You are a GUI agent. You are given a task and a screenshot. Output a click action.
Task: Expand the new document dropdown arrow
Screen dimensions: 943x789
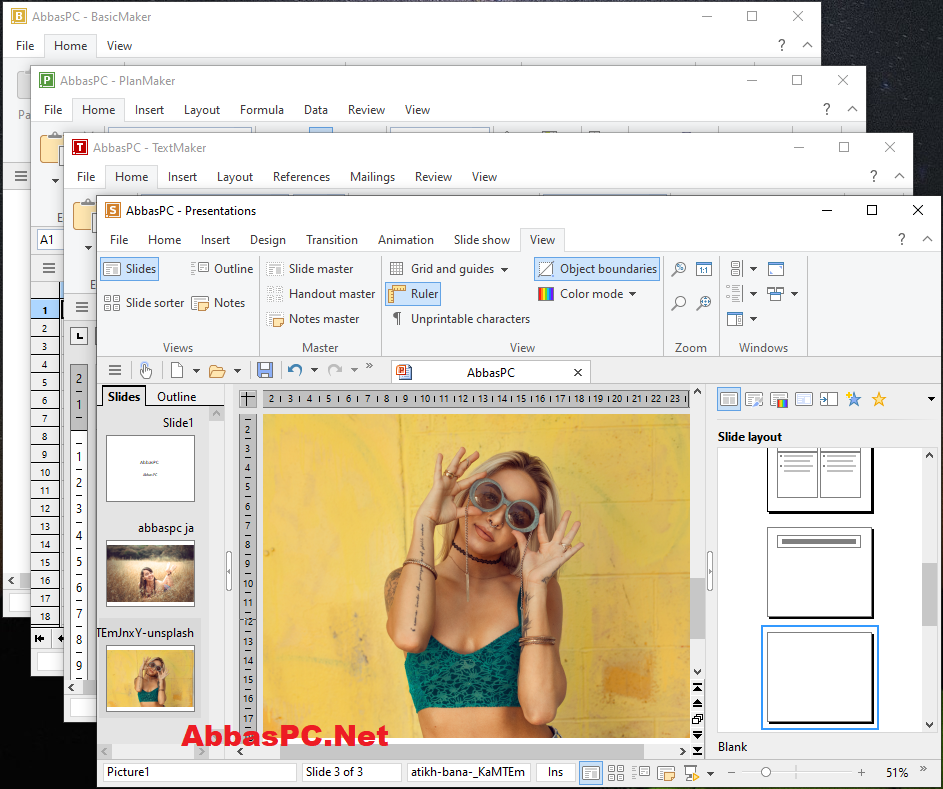click(x=196, y=371)
